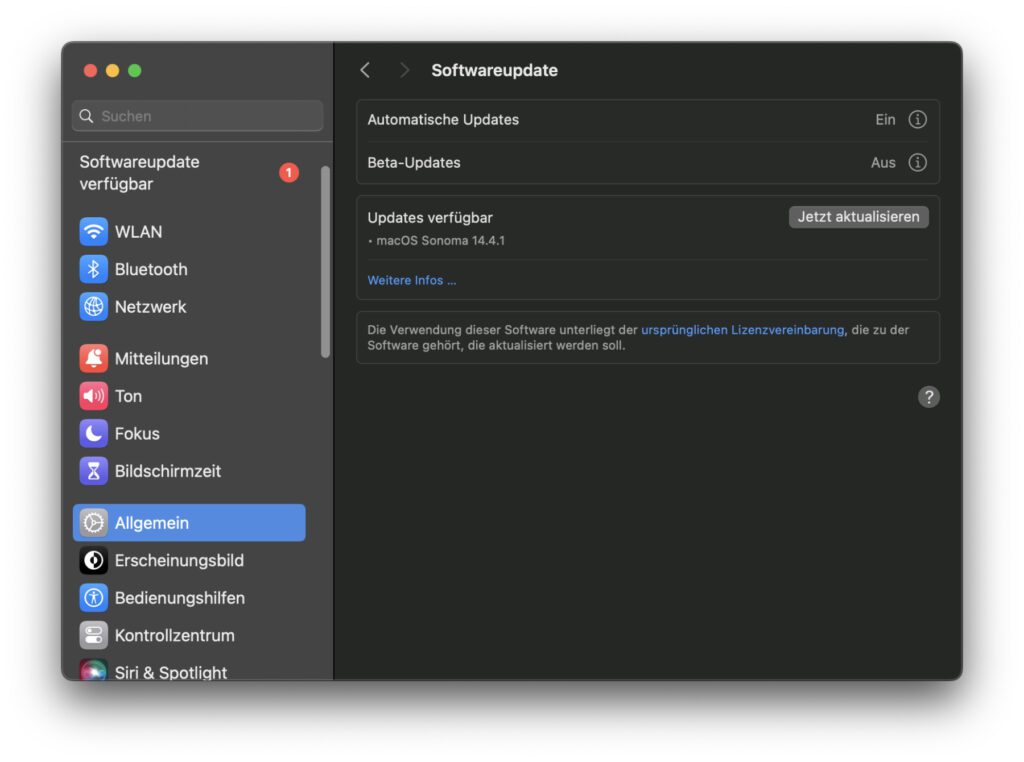1024x762 pixels.
Task: Select Bildschirmzeit hourglass icon
Action: pyautogui.click(x=94, y=471)
